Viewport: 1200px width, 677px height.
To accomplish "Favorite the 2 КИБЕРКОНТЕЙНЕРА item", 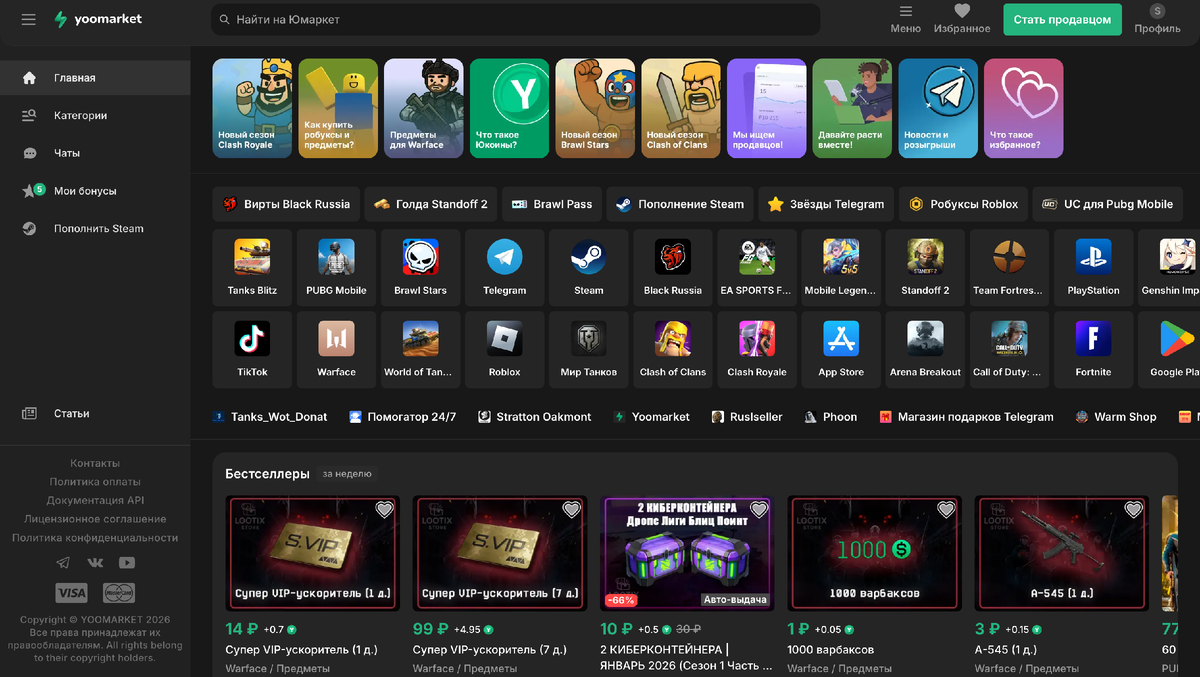I will pyautogui.click(x=759, y=510).
